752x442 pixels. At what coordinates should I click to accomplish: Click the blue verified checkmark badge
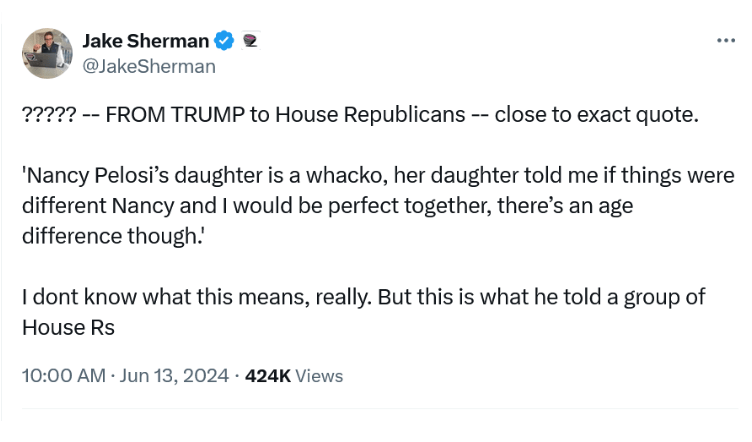(225, 41)
